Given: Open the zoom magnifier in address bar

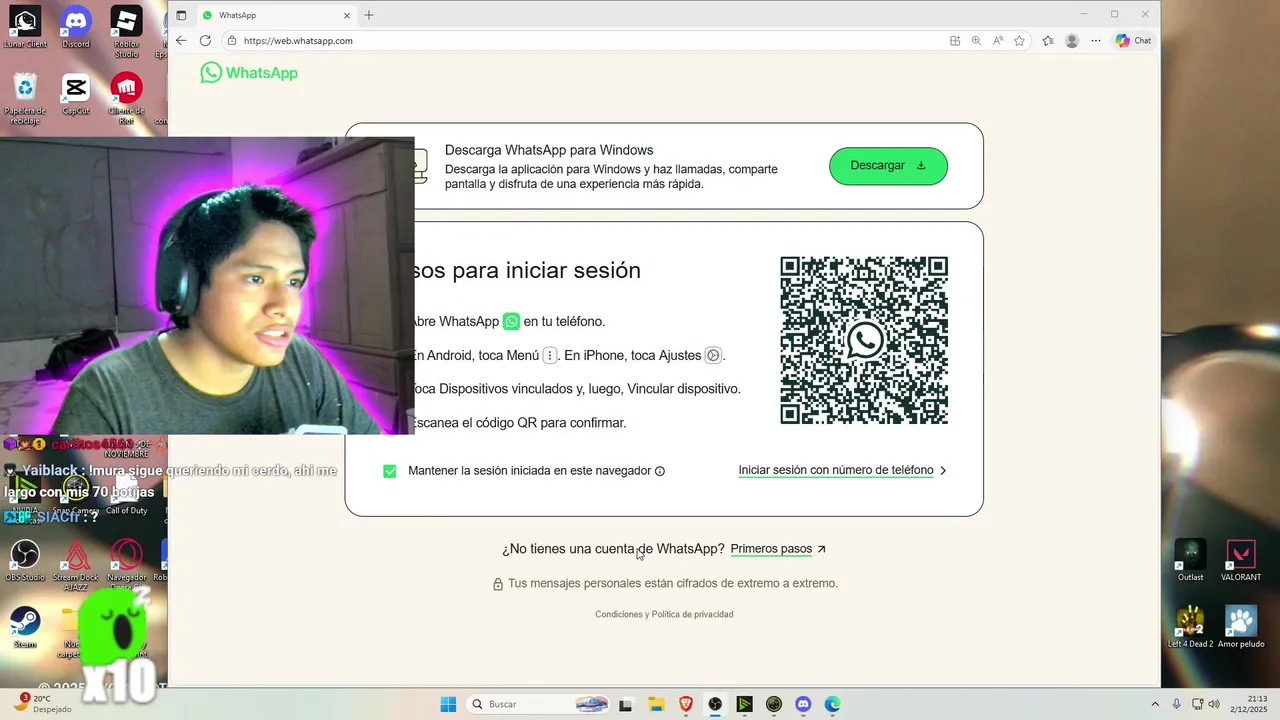Looking at the screenshot, I should pos(976,41).
